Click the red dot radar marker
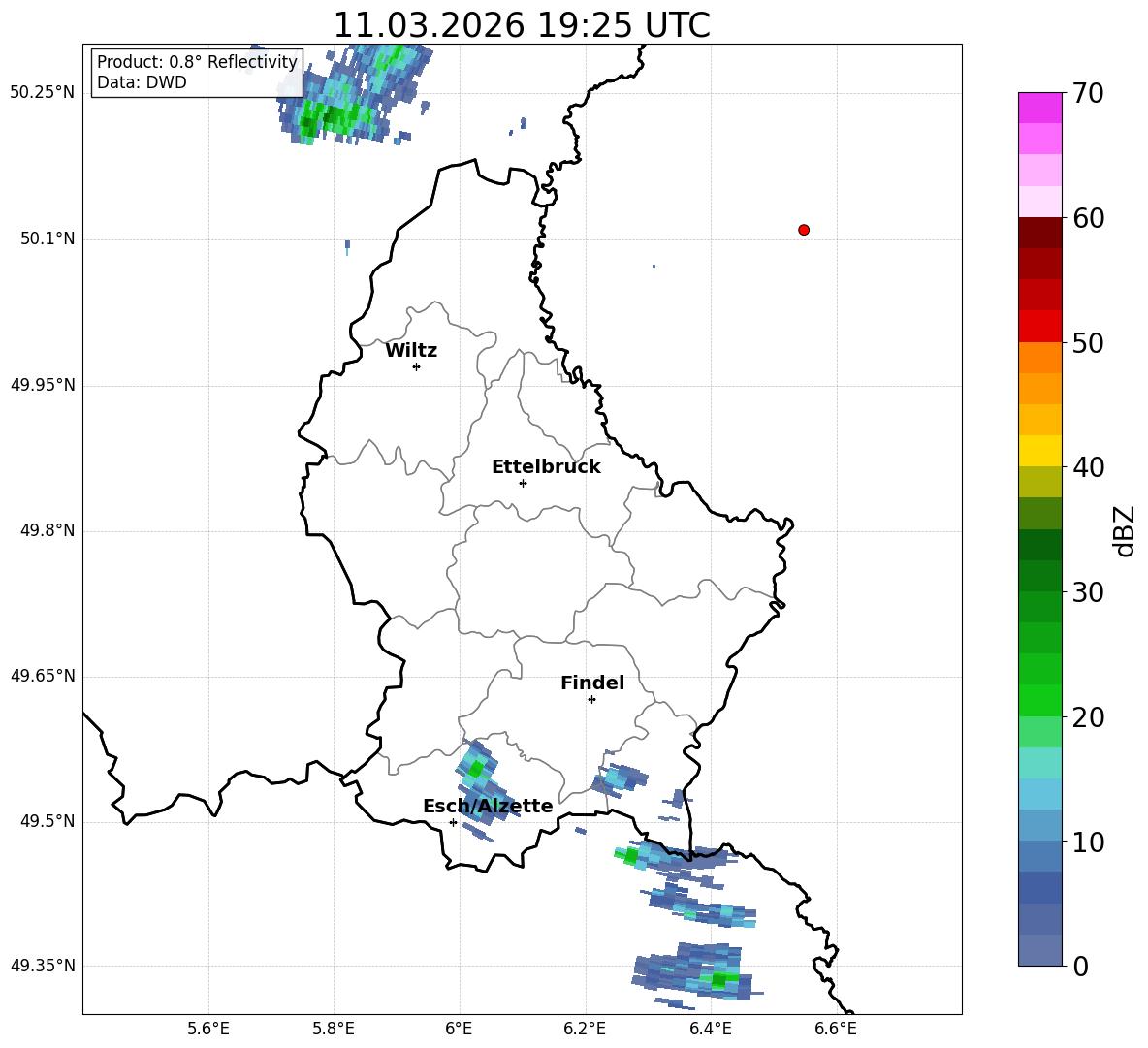This screenshot has width=1148, height=1048. tap(804, 230)
